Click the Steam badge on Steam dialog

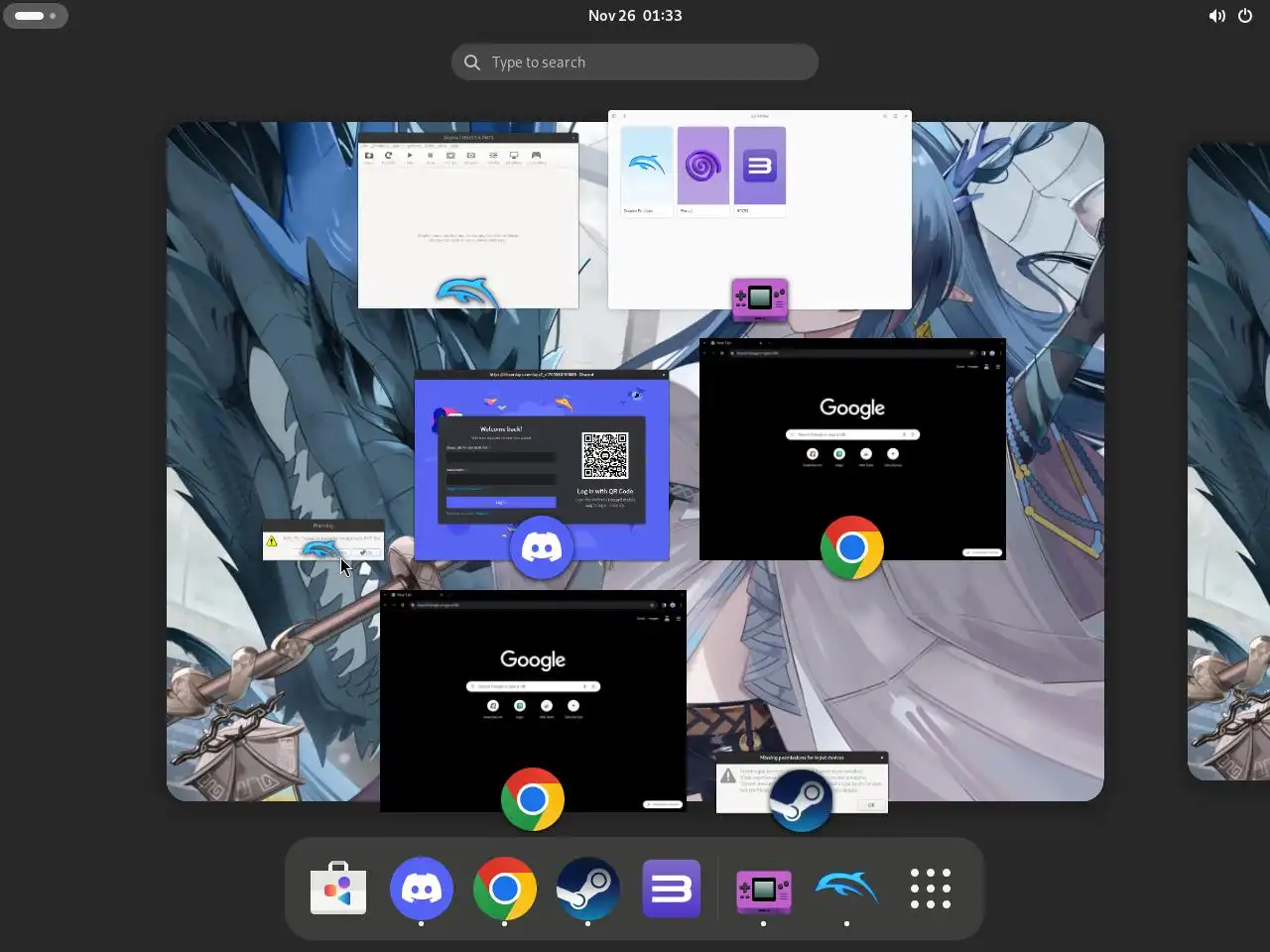coord(802,801)
